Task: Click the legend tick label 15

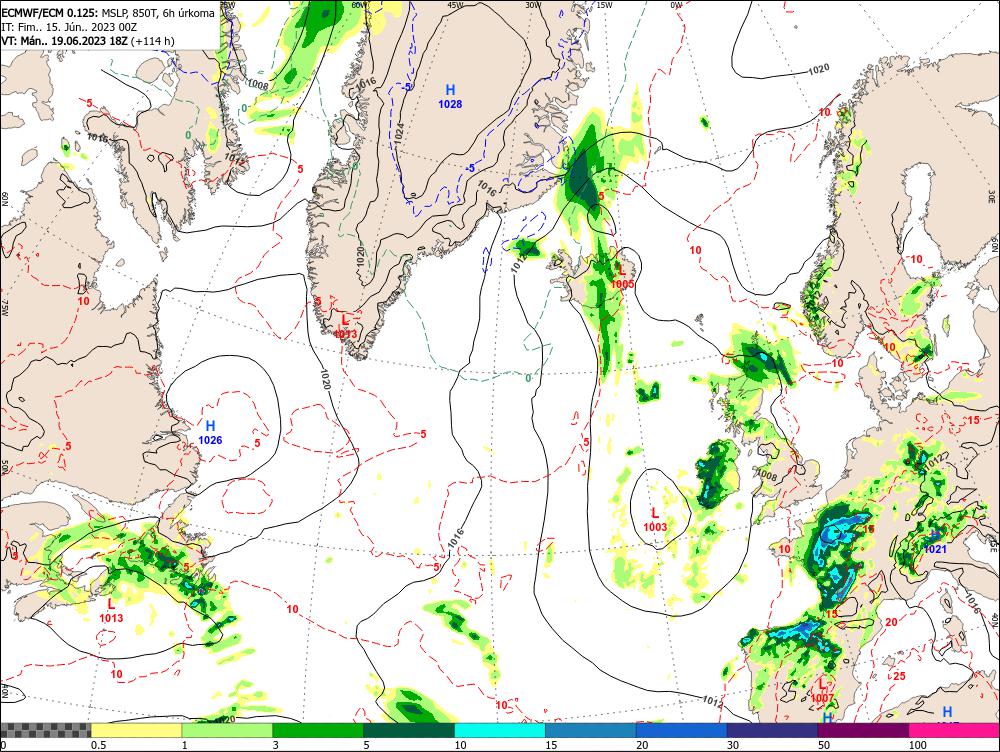Action: click(551, 745)
